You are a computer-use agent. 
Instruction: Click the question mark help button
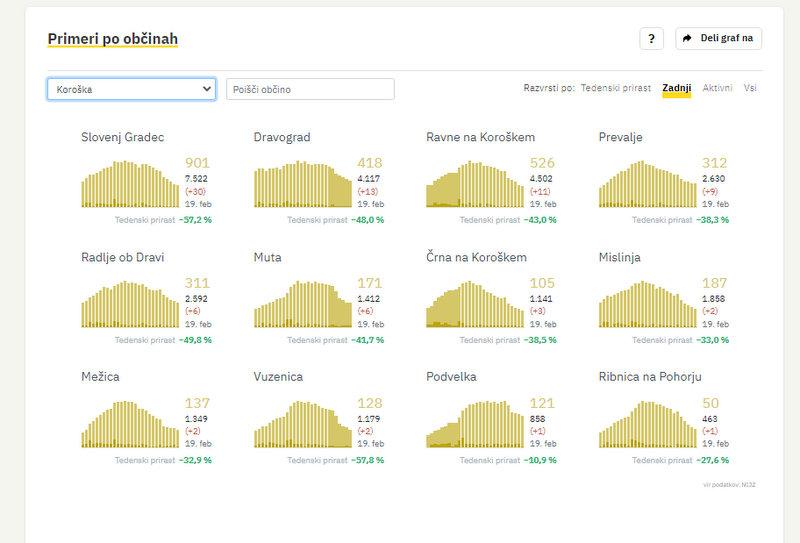(651, 39)
